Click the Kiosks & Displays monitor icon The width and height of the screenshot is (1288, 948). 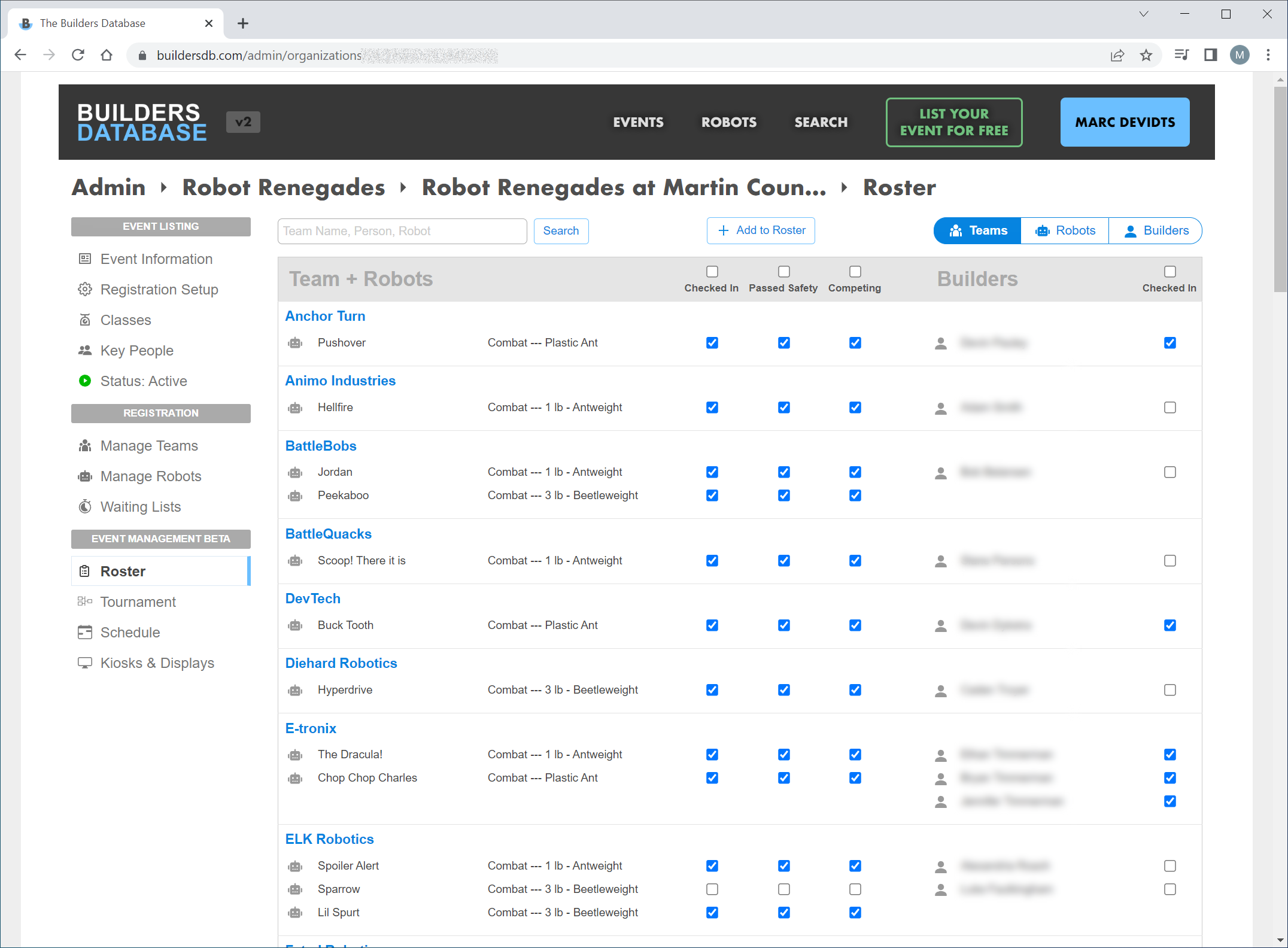85,663
